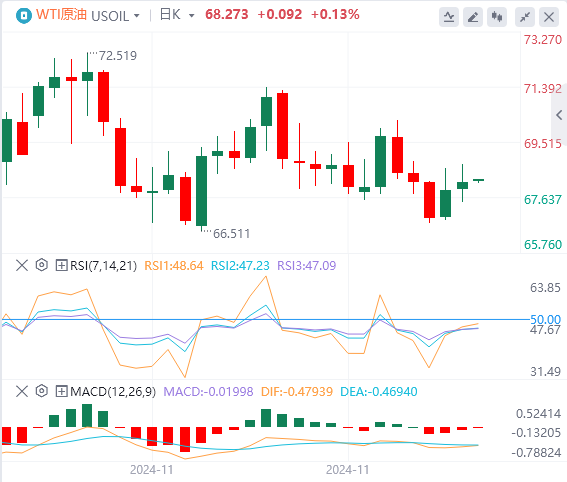Shrink chart with the collapse arrows icon

(525, 17)
